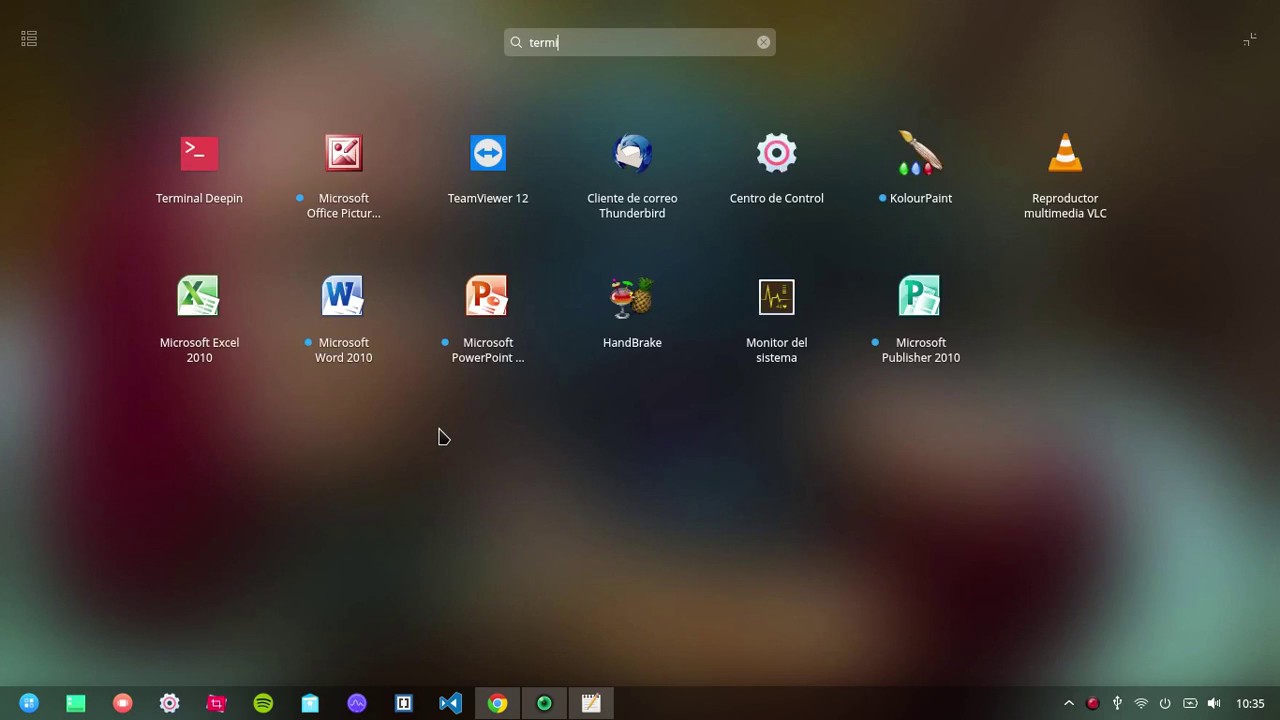The height and width of the screenshot is (720, 1280).
Task: Launch the Terminal Deepin app
Action: [x=199, y=153]
